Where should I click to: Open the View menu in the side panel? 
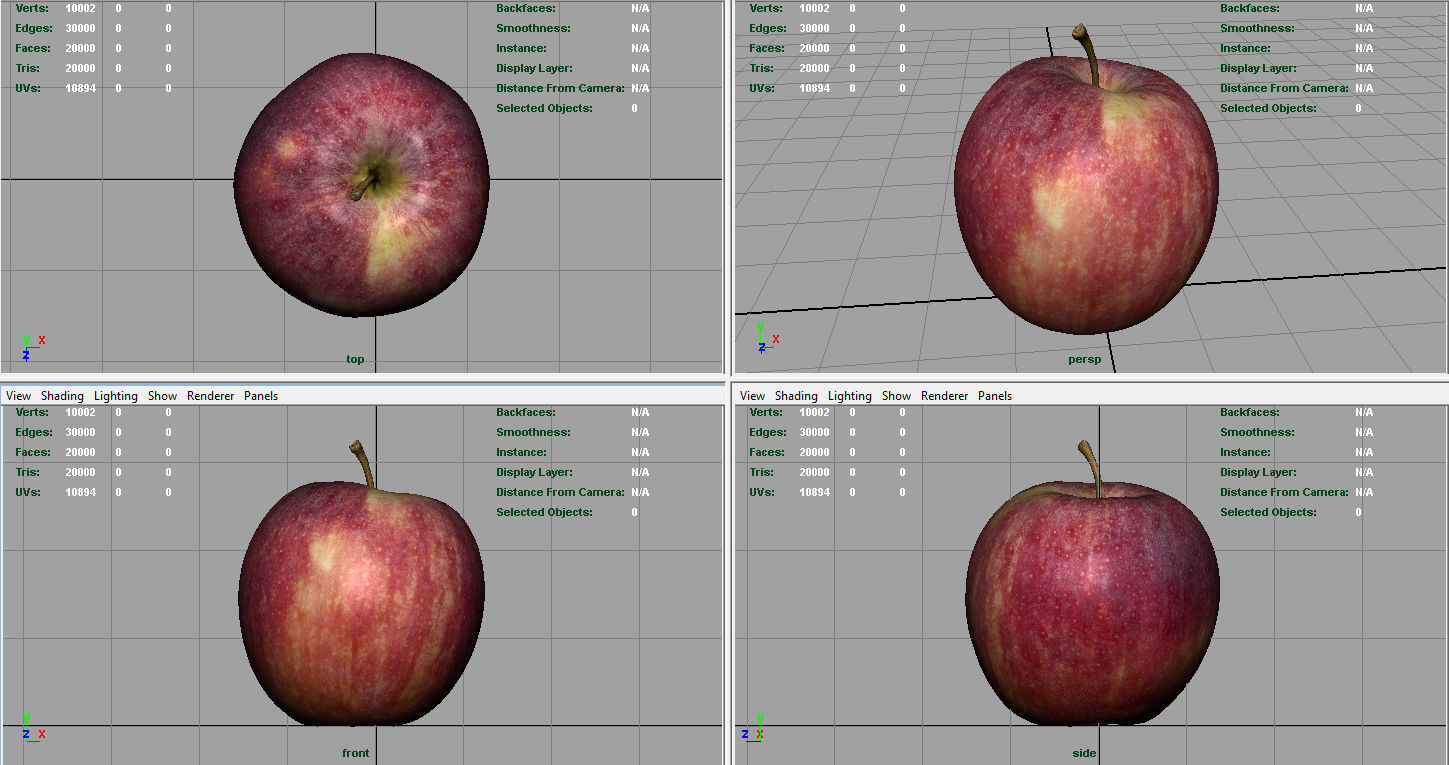click(x=752, y=396)
